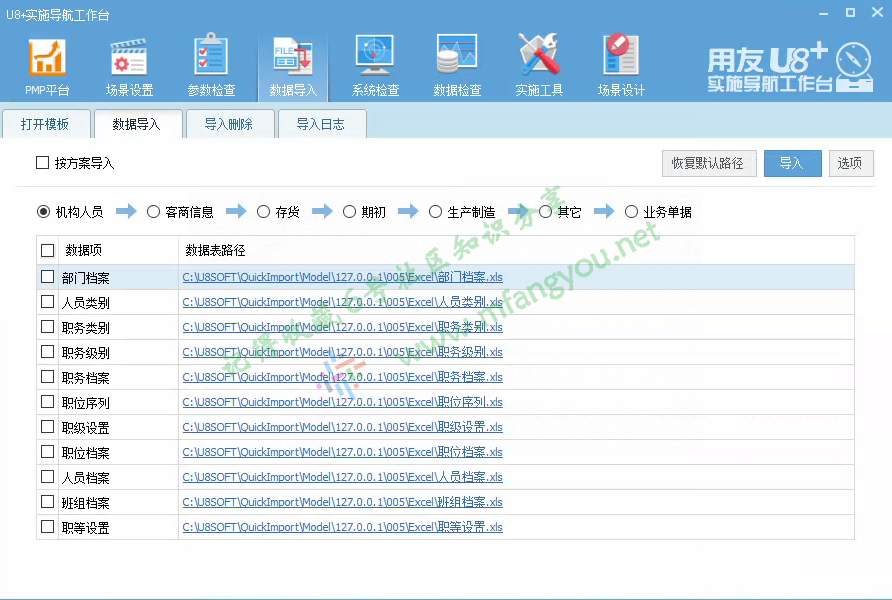Viewport: 892px width, 600px height.
Task: Open the PMP平台 toolbar icon
Action: point(47,58)
